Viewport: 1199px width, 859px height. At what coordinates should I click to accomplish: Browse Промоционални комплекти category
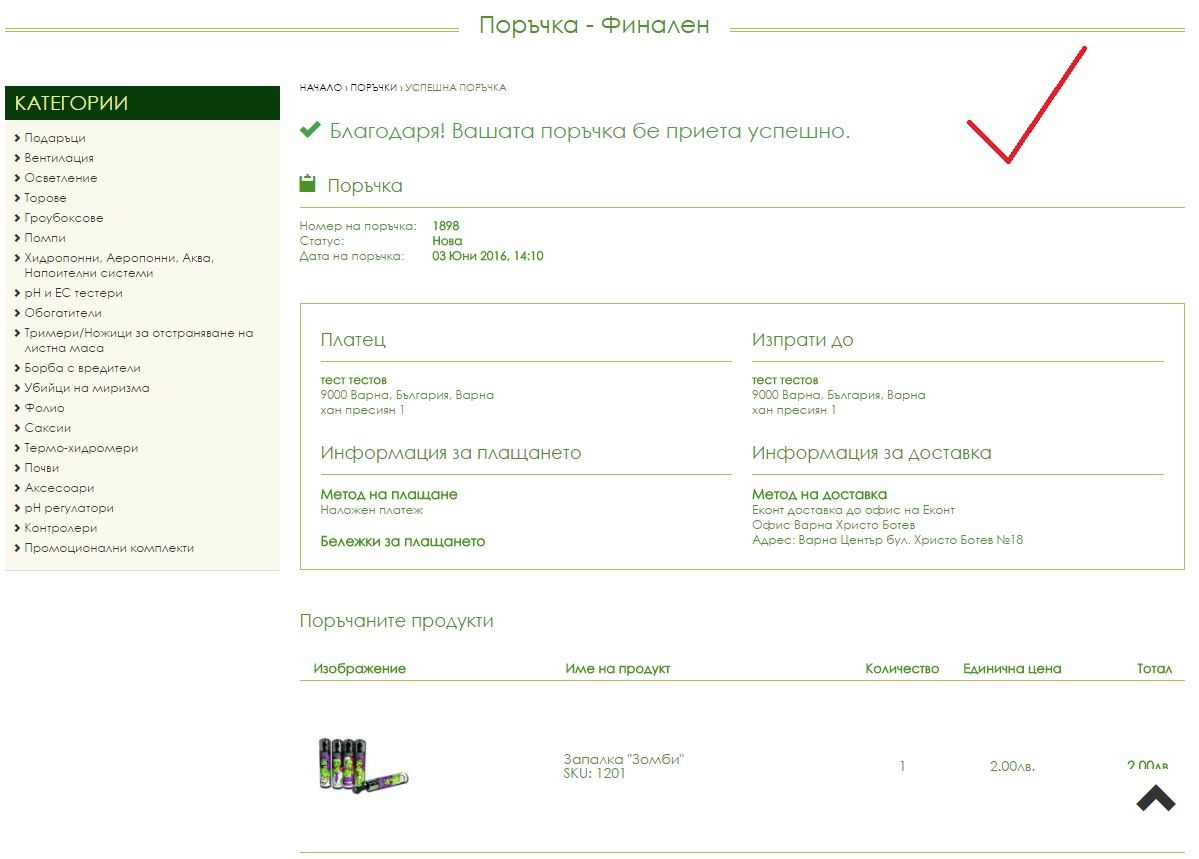point(109,548)
